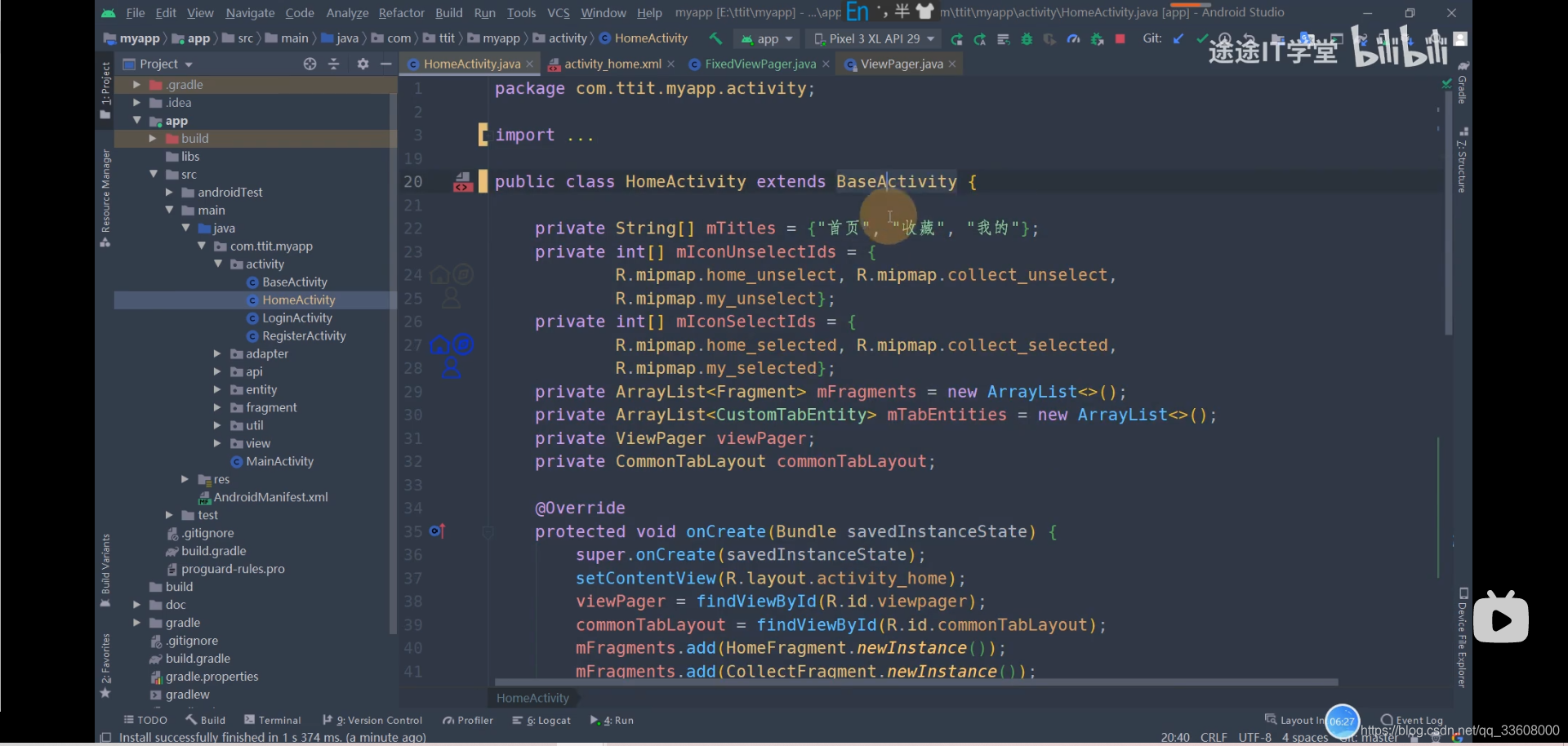The width and height of the screenshot is (1568, 746).
Task: Click related XML file gutter icon on line 20
Action: coord(463,182)
